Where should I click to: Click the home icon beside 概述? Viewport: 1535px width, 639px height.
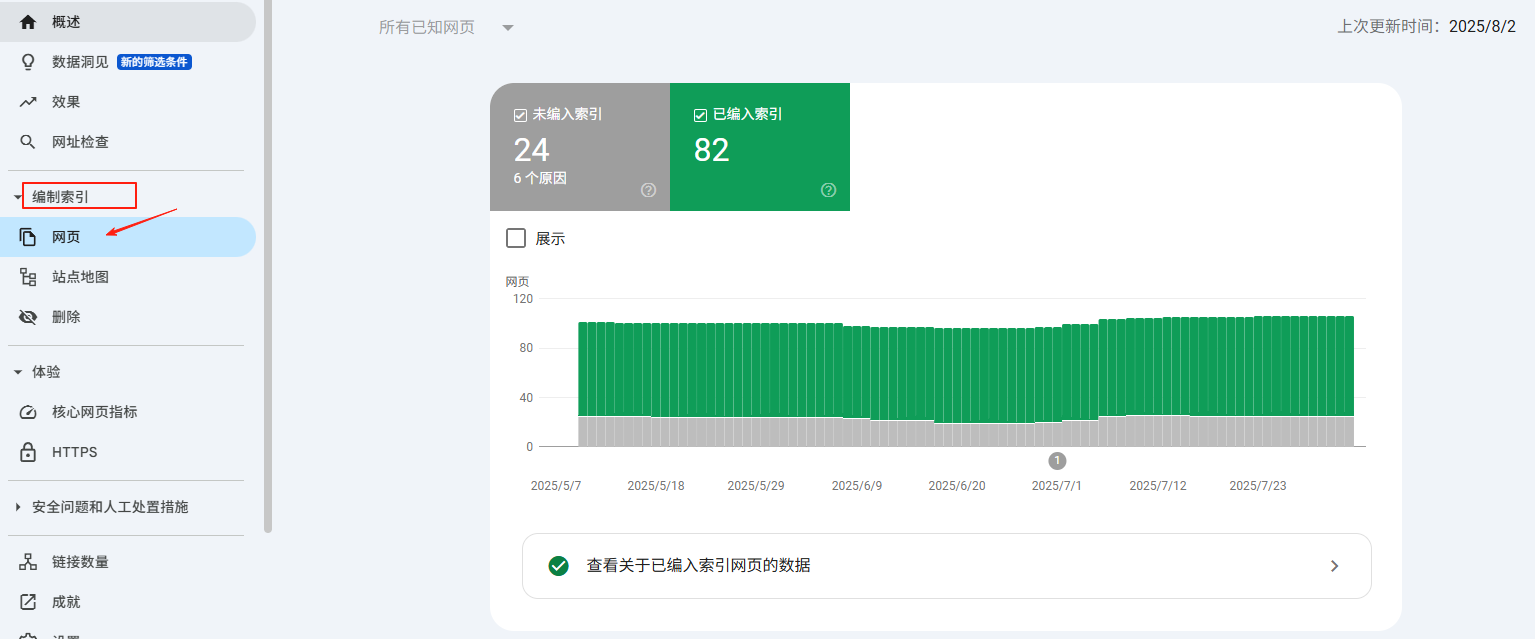click(x=28, y=22)
